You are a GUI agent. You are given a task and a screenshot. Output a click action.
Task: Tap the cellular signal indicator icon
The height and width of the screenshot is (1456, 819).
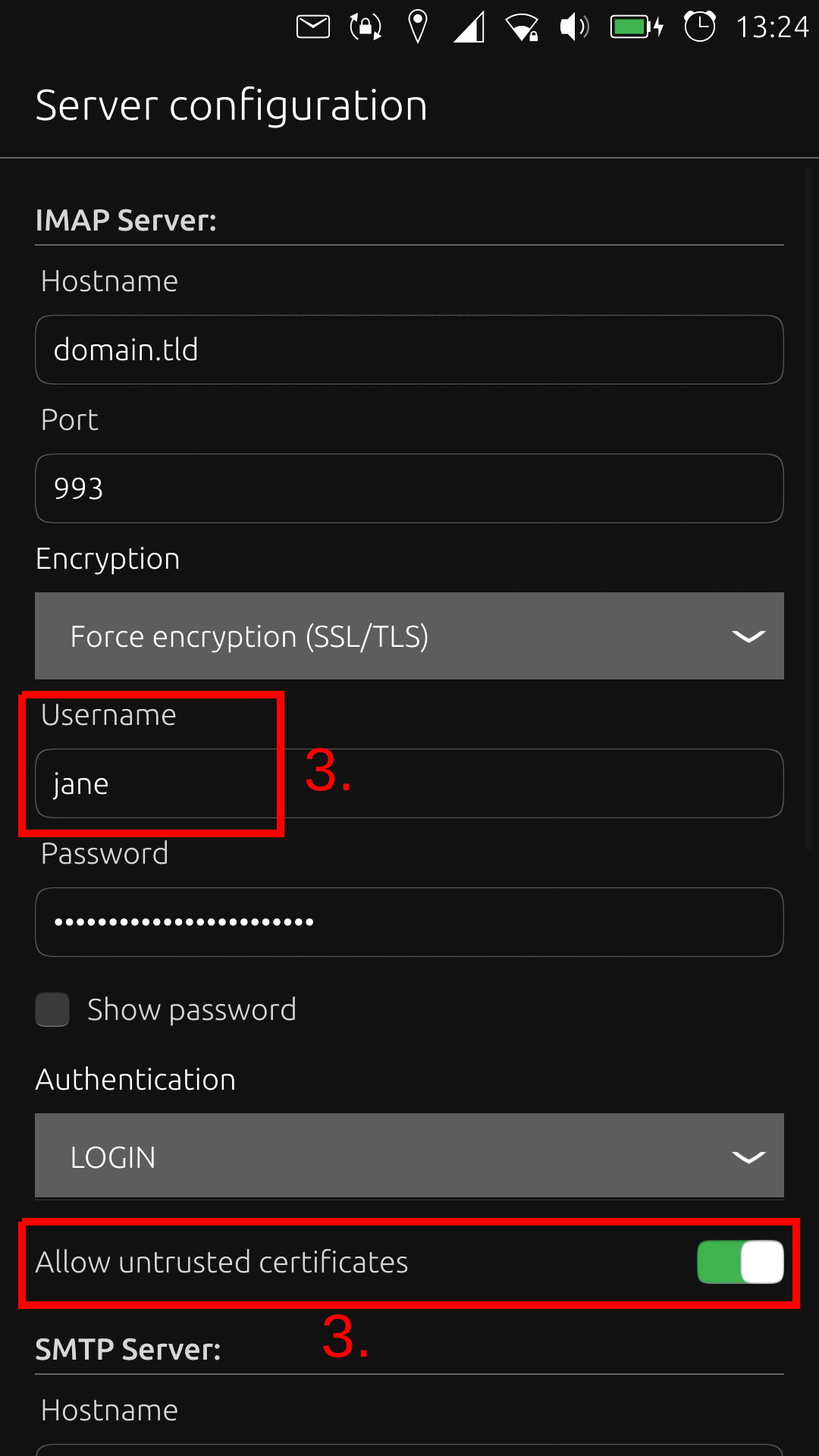coord(469,27)
